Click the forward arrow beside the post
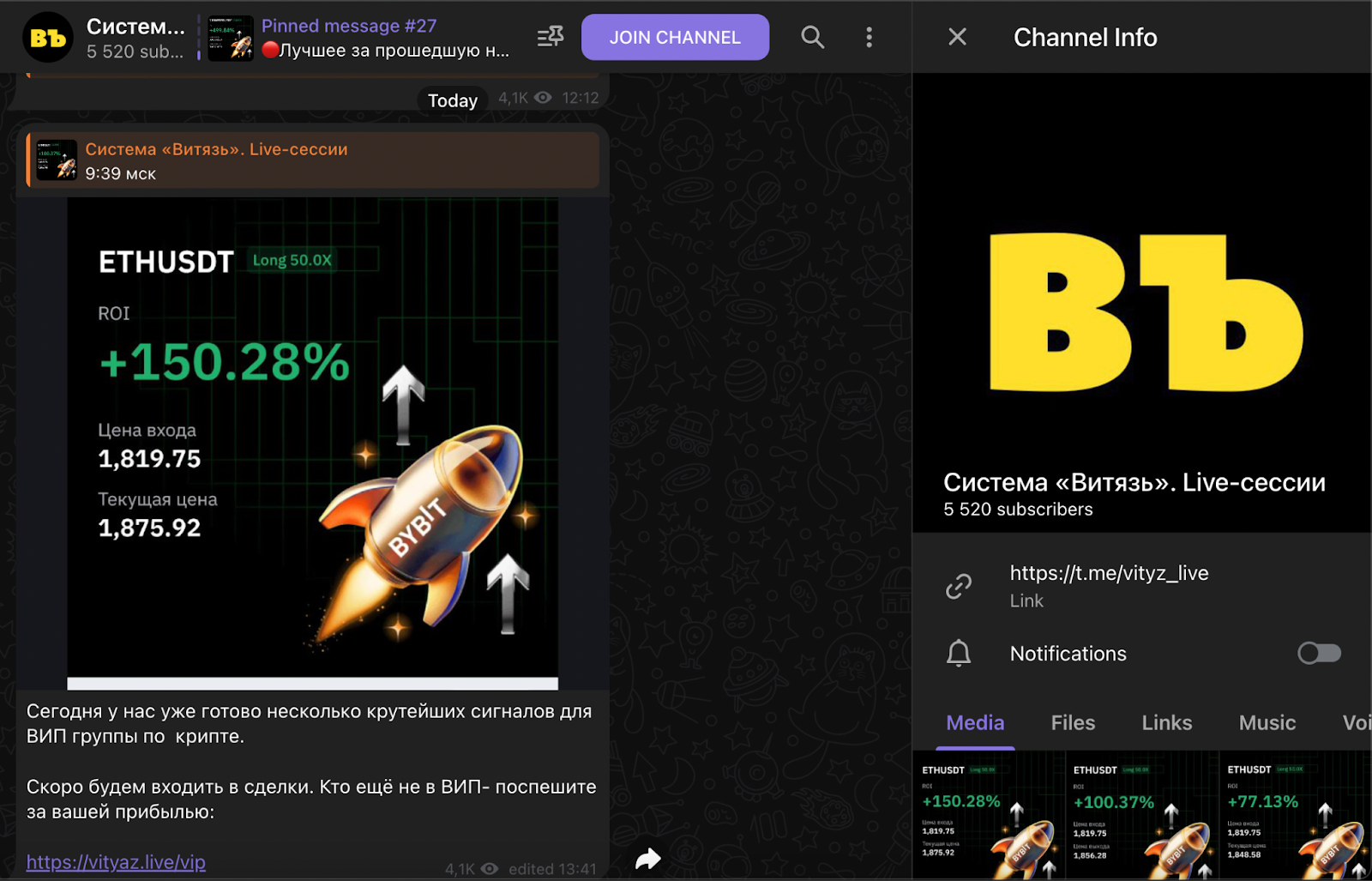This screenshot has width=1372, height=881. pos(648,859)
